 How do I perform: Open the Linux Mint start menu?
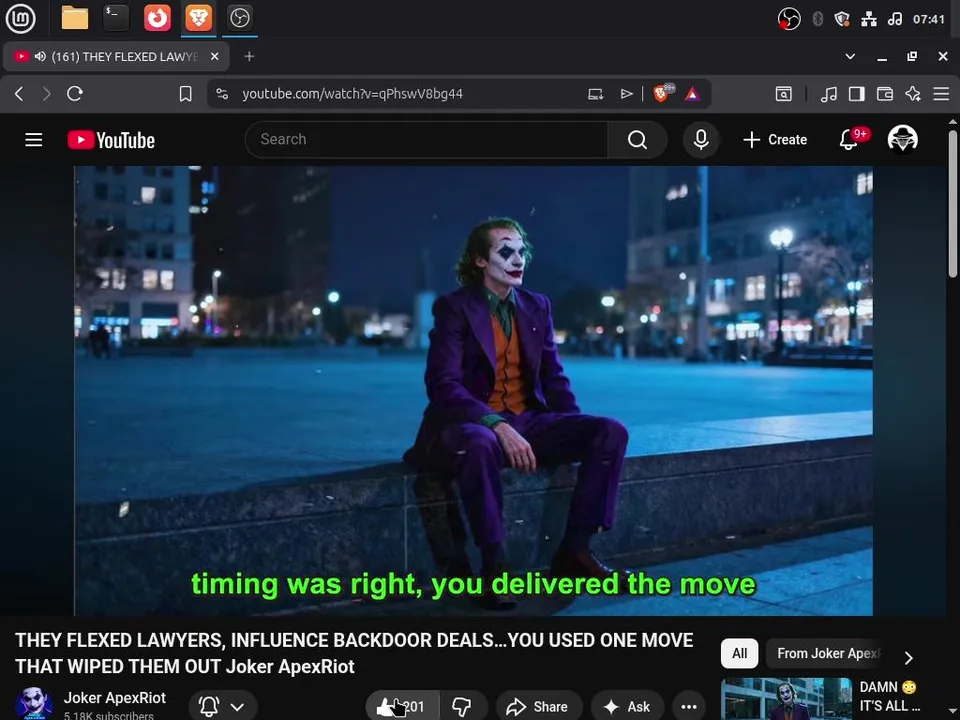click(20, 18)
